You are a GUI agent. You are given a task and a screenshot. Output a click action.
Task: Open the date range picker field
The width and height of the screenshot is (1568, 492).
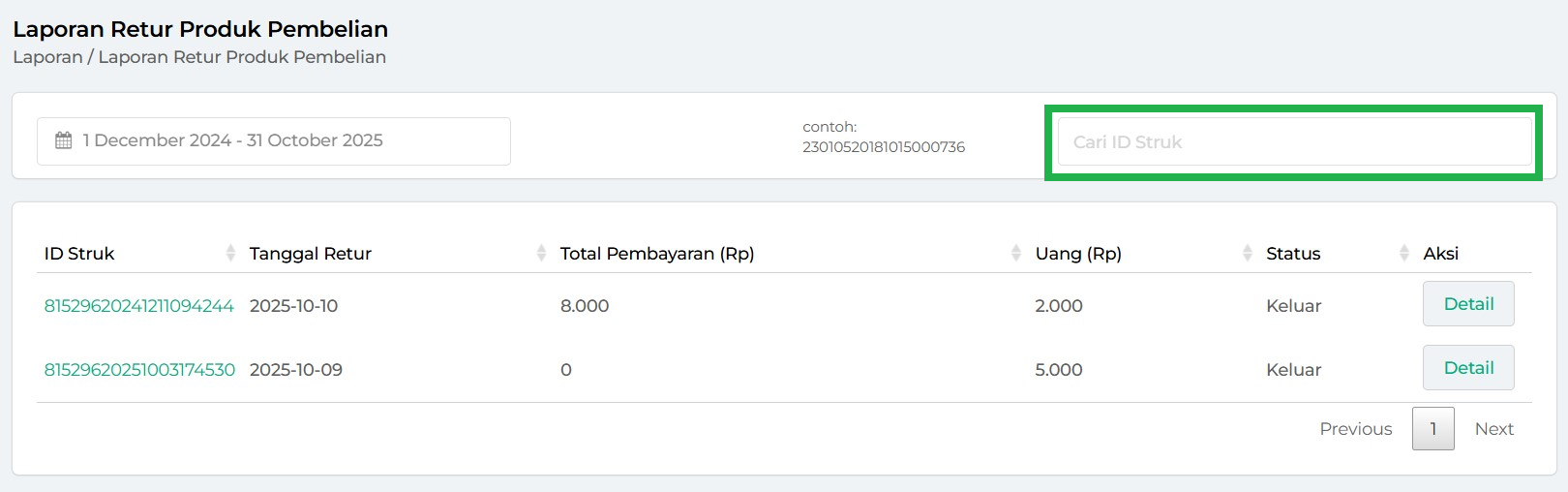tap(274, 141)
